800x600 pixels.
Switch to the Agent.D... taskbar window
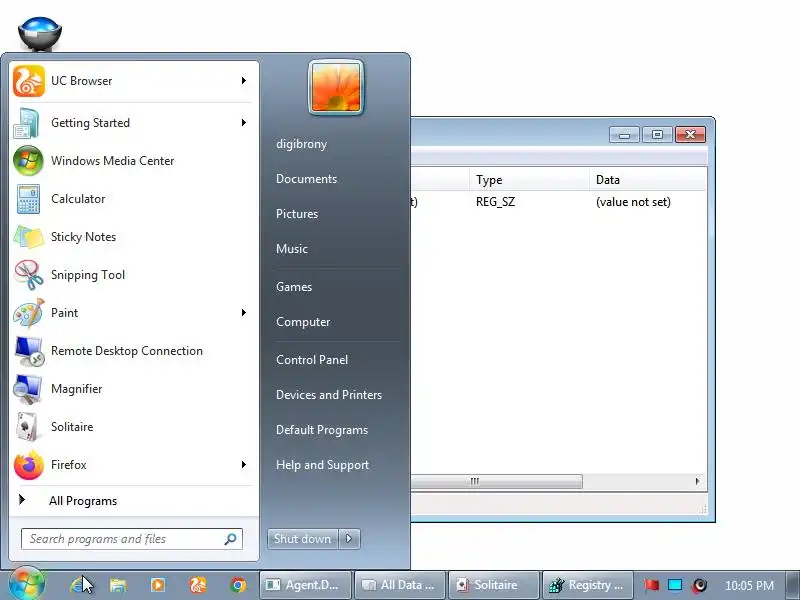(305, 585)
